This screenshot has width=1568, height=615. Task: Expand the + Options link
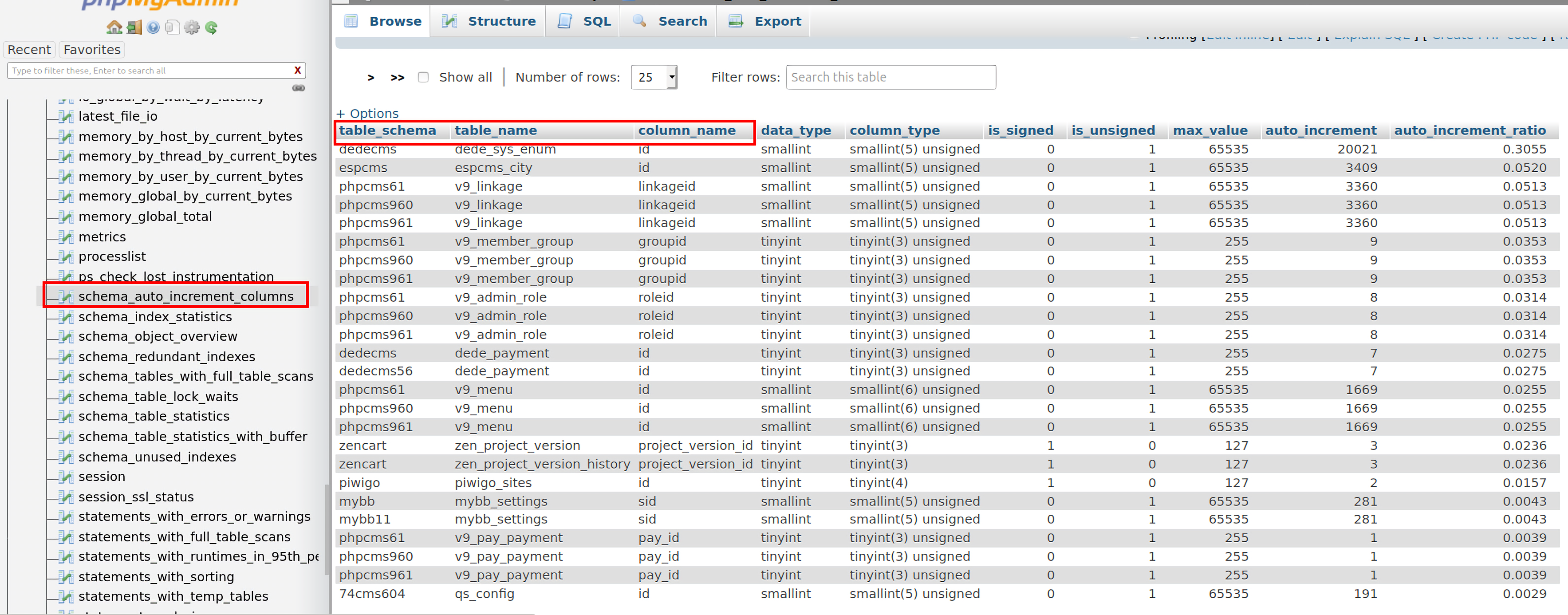[x=367, y=113]
